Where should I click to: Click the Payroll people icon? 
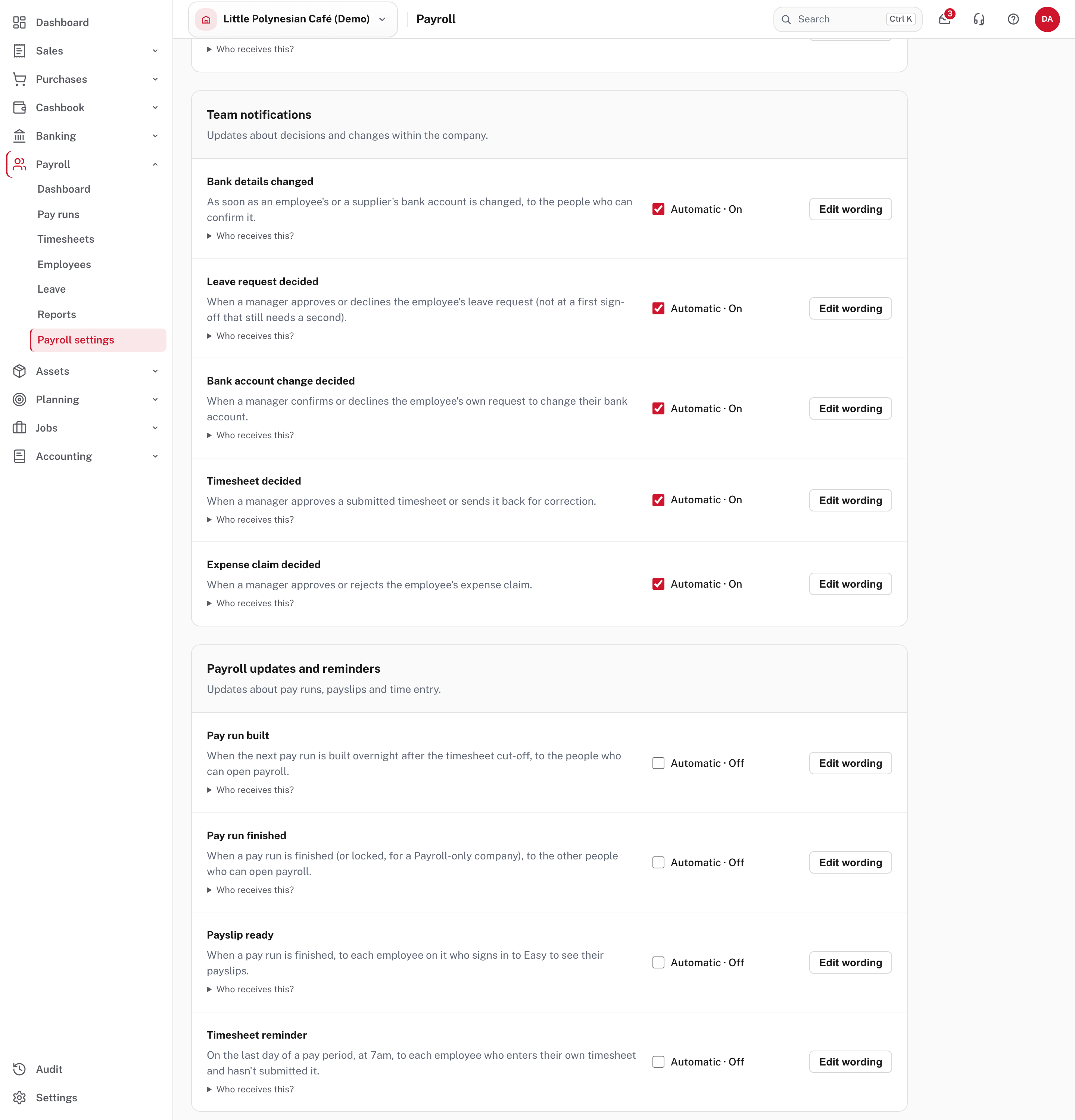pyautogui.click(x=19, y=165)
